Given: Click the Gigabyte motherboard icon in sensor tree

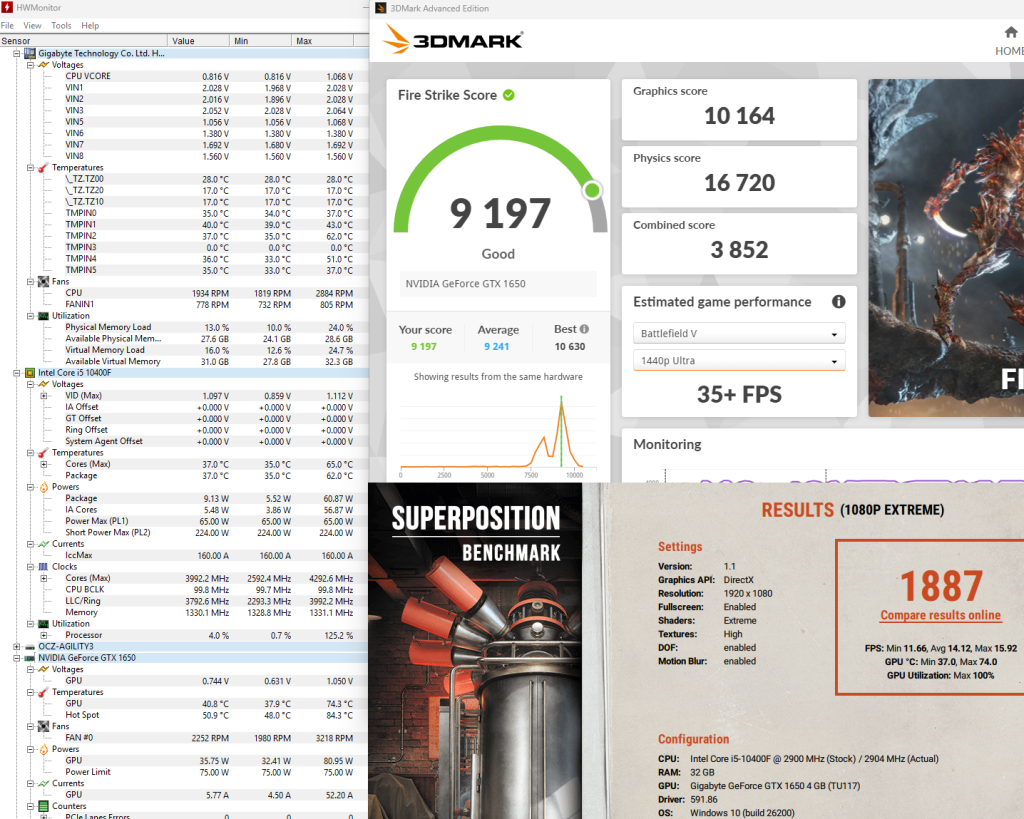Looking at the screenshot, I should point(29,54).
